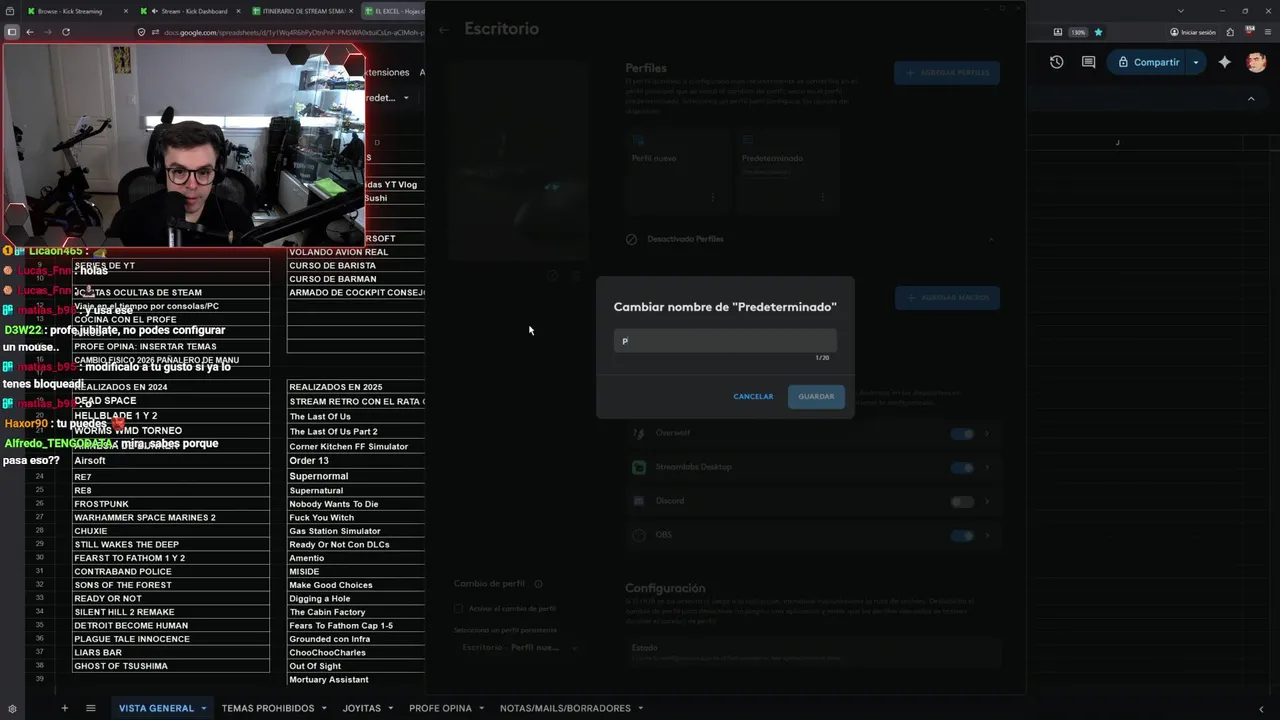Toggle the OBS integration switch
The height and width of the screenshot is (720, 1280).
coord(962,536)
